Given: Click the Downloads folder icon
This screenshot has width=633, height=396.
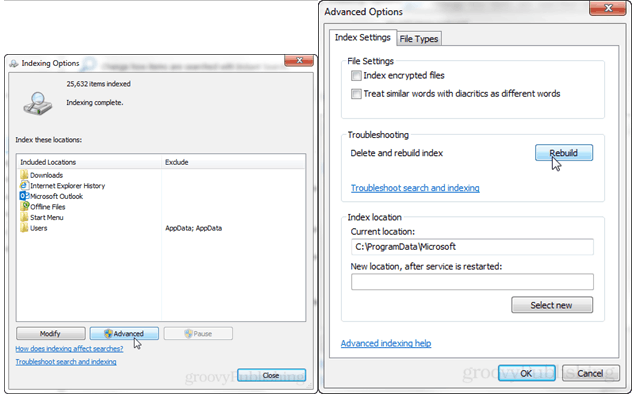Looking at the screenshot, I should point(24,175).
